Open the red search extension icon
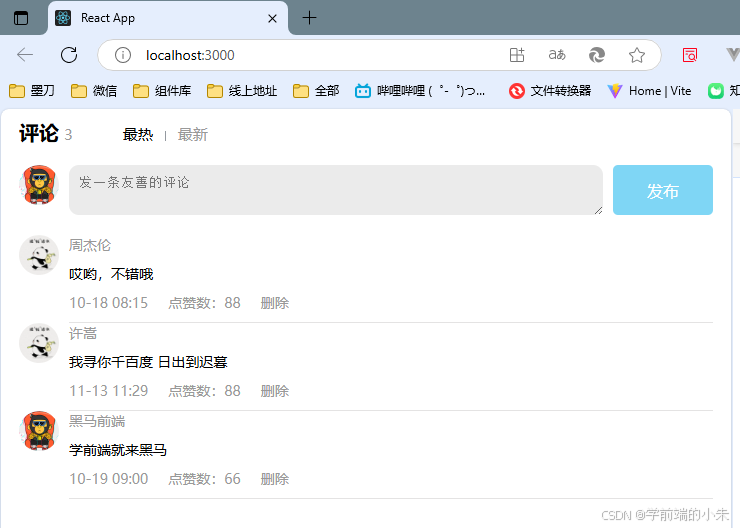This screenshot has width=740, height=528. [690, 55]
